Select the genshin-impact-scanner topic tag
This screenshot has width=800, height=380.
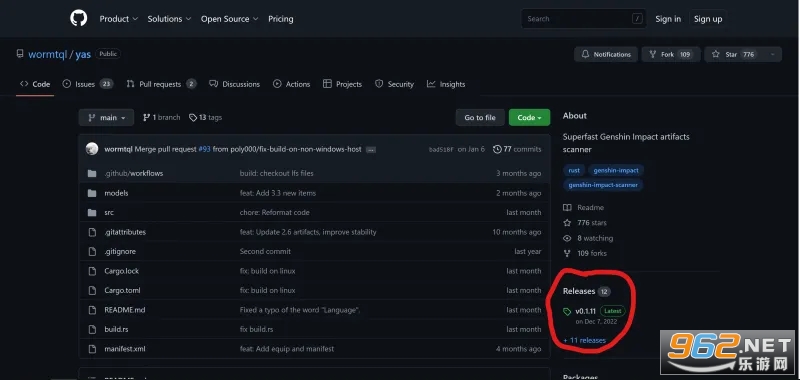tap(603, 185)
